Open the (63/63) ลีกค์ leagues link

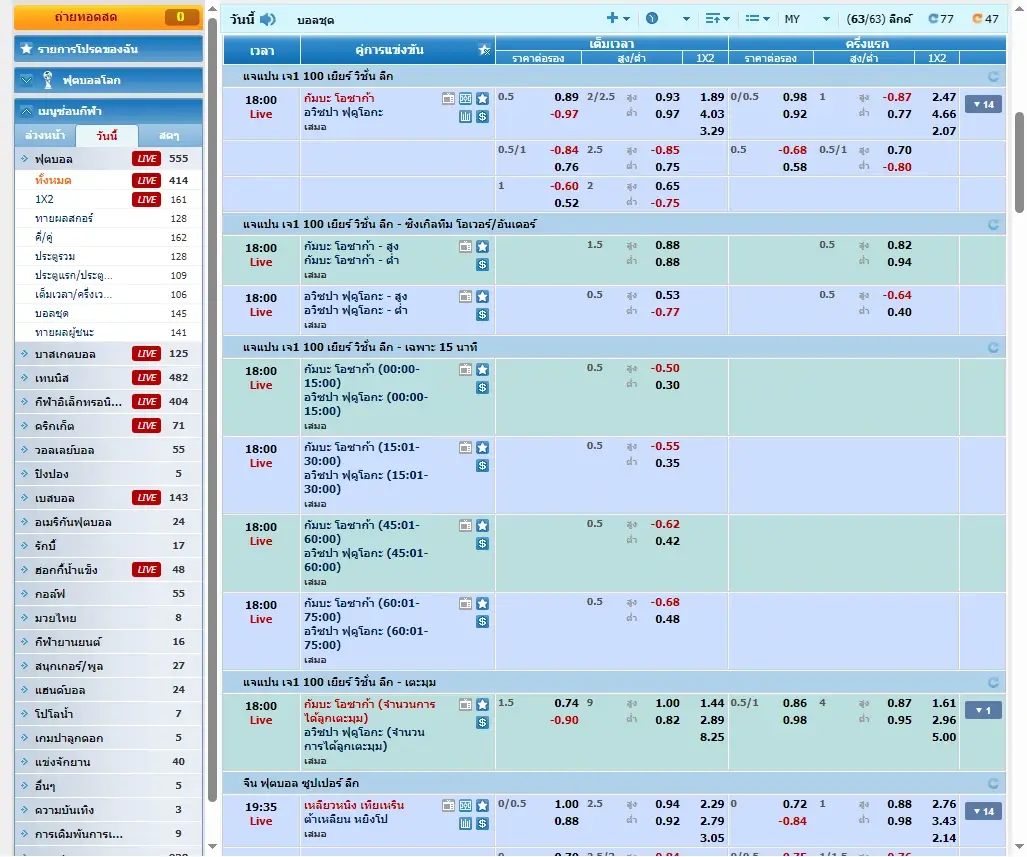point(879,17)
